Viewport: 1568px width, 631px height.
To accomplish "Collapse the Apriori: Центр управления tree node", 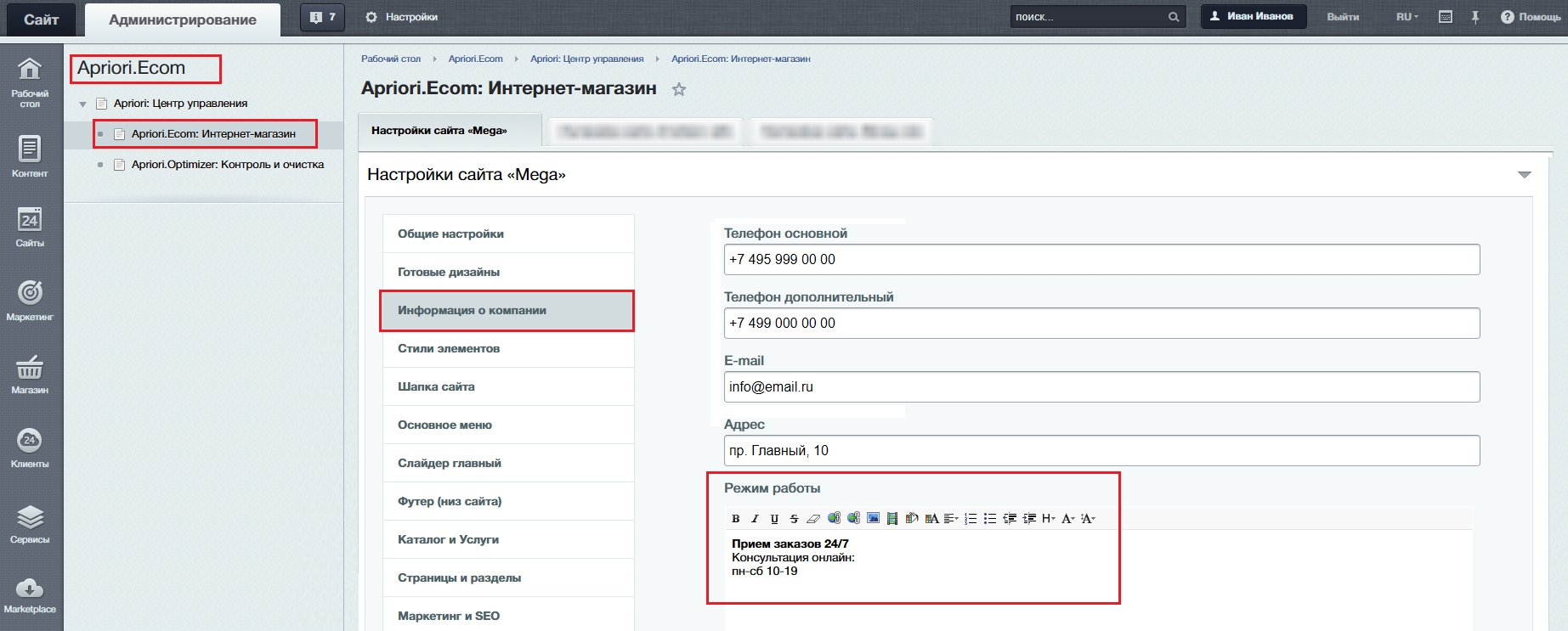I will point(82,104).
